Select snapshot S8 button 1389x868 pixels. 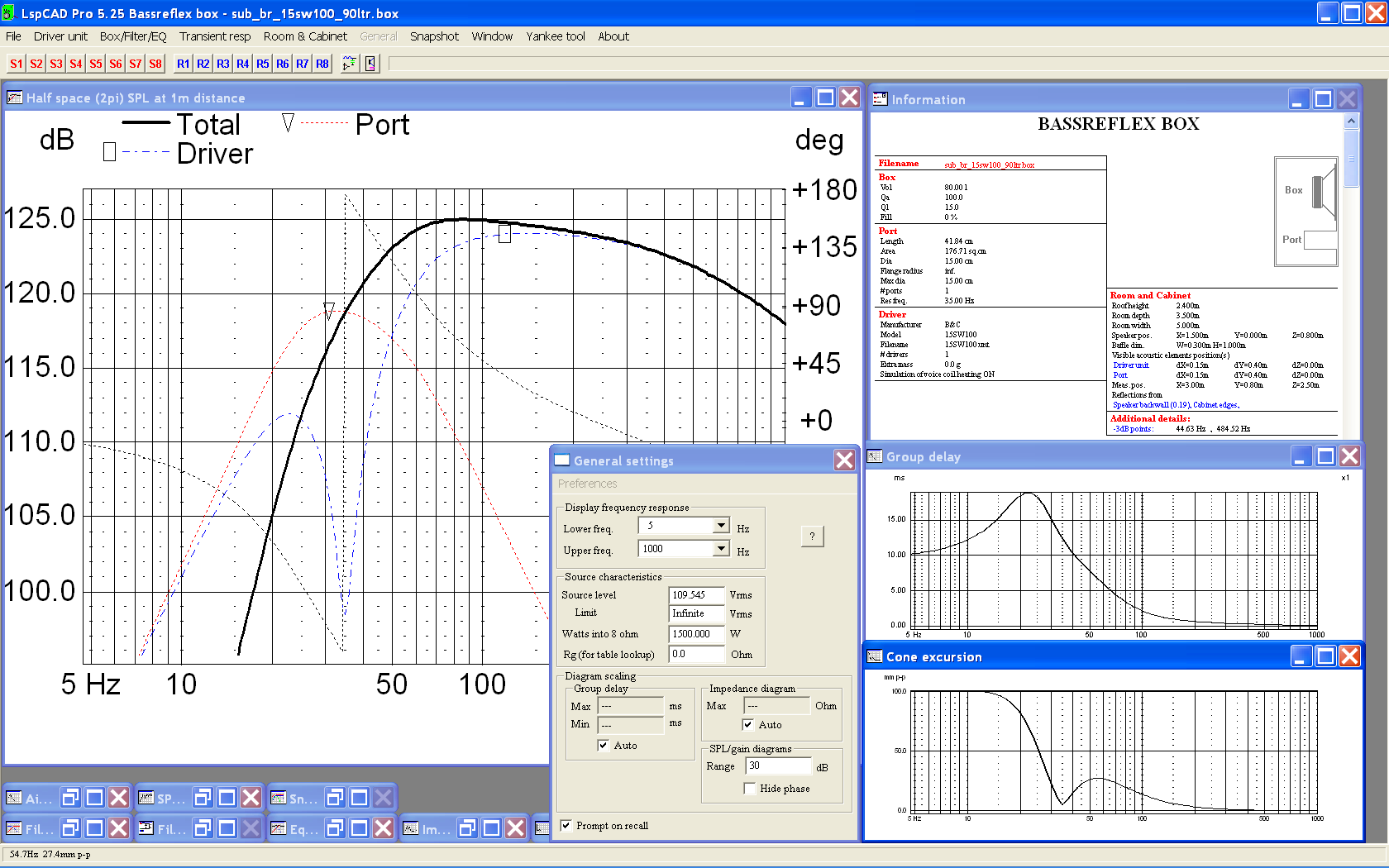pos(155,64)
